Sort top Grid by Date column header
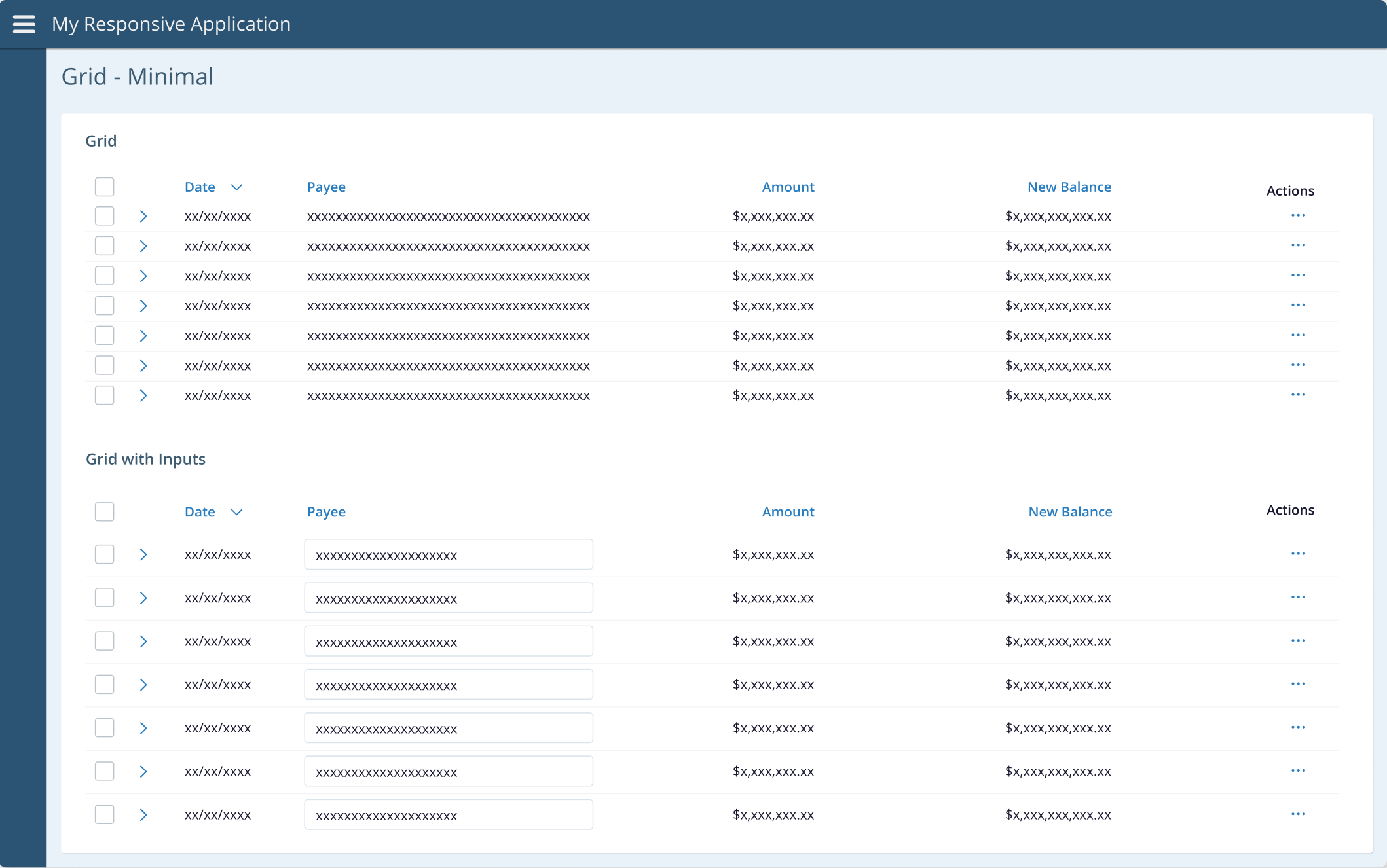Image resolution: width=1387 pixels, height=868 pixels. coord(200,187)
